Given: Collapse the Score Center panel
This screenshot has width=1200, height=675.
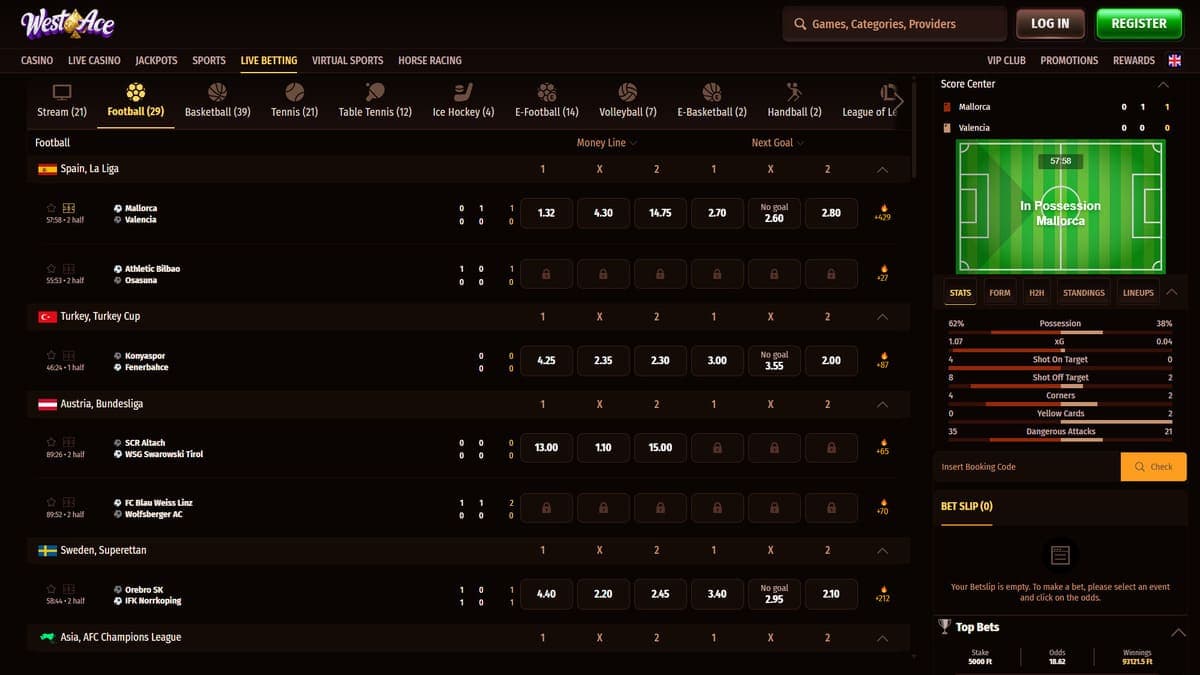Looking at the screenshot, I should 1163,84.
